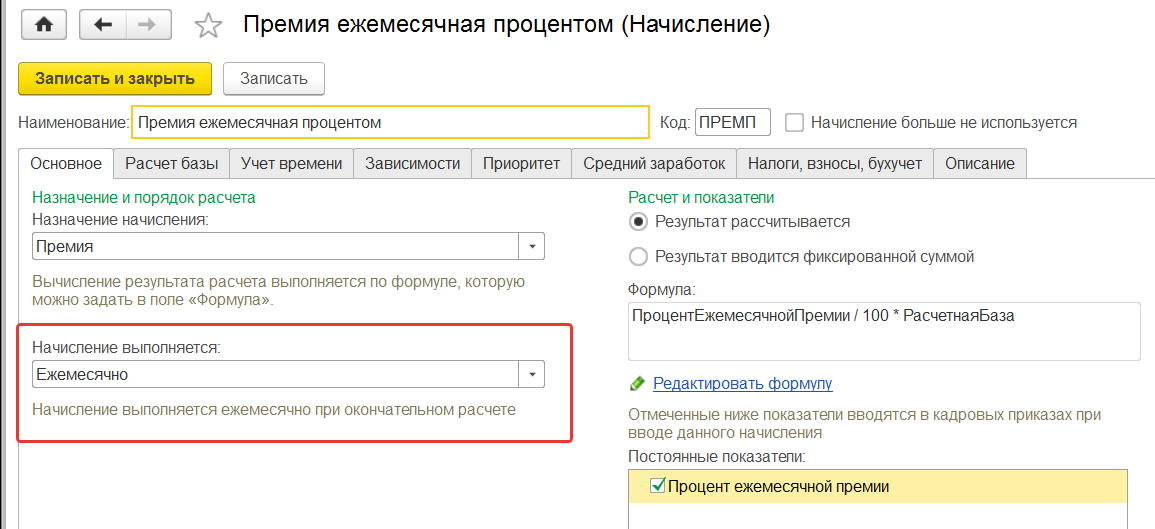Add to favorites with the star icon

point(208,26)
